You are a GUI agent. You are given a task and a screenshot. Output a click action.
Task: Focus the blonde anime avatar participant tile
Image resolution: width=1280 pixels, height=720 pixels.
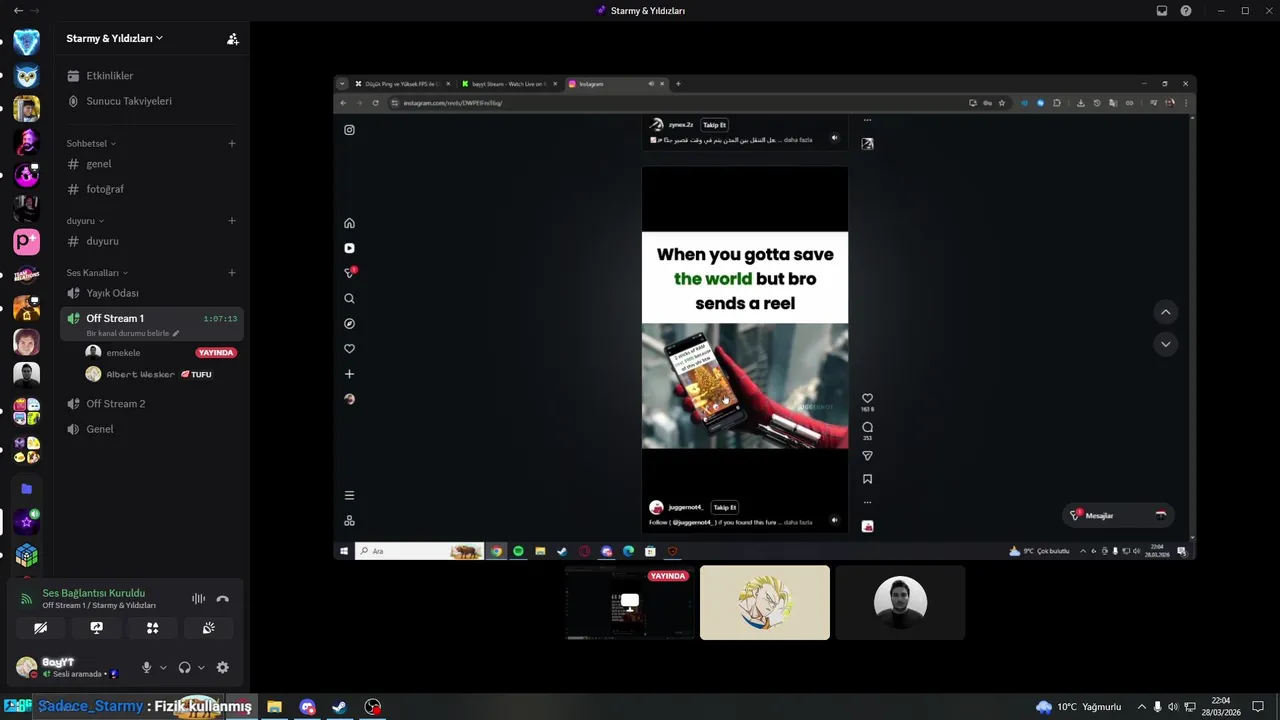765,603
